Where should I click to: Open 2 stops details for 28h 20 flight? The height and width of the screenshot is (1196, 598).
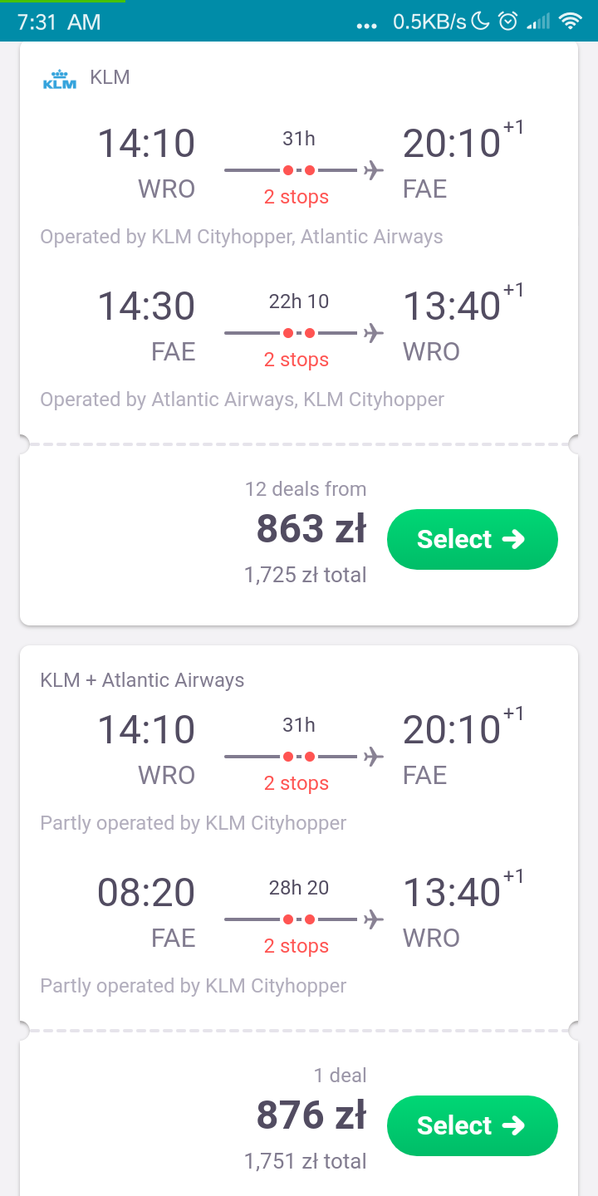[296, 946]
